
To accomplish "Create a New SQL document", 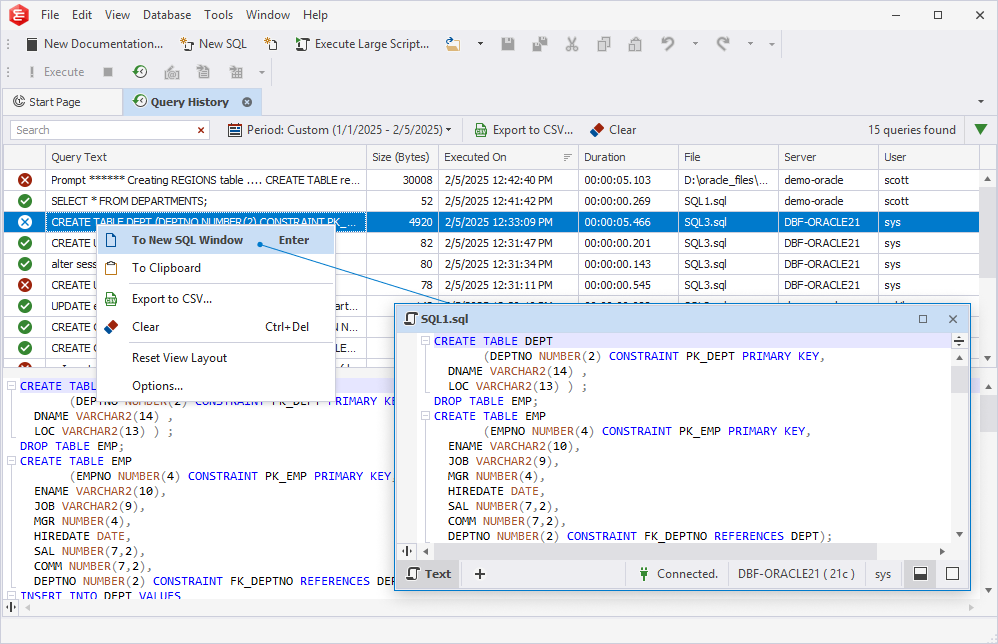I will [x=213, y=44].
